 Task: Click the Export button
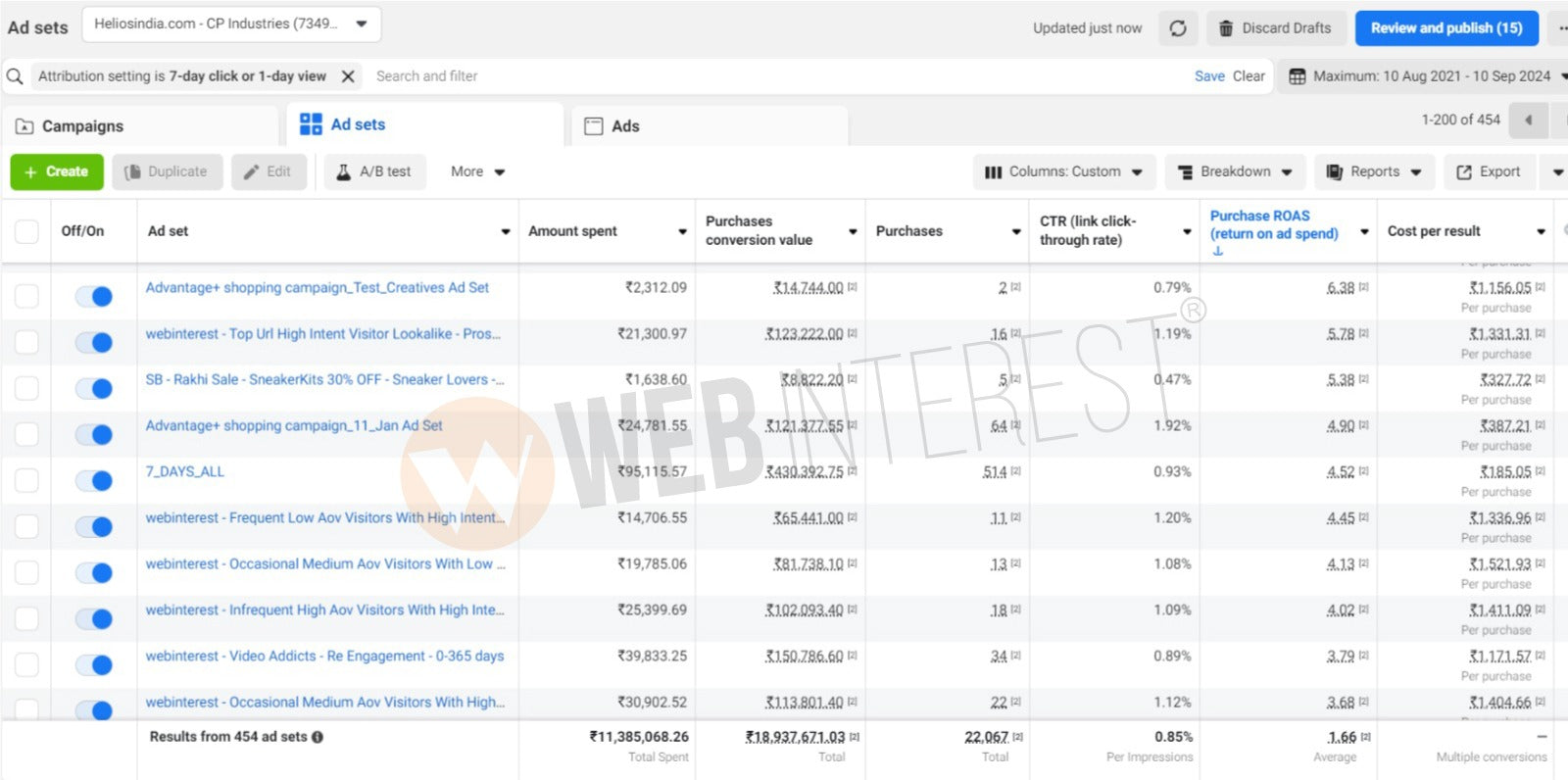1489,171
